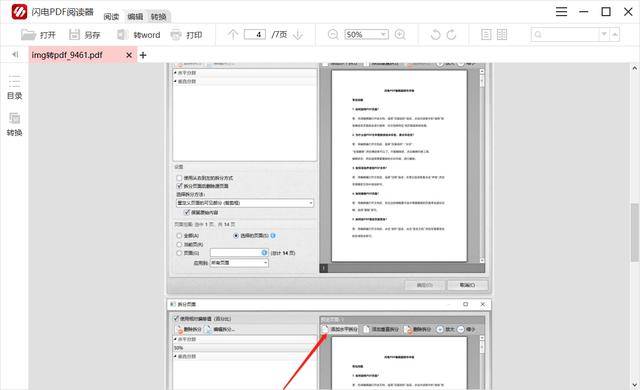Screen dimensions: 640x390
Task: Rotate the page counterclockwise
Action: coord(436,35)
